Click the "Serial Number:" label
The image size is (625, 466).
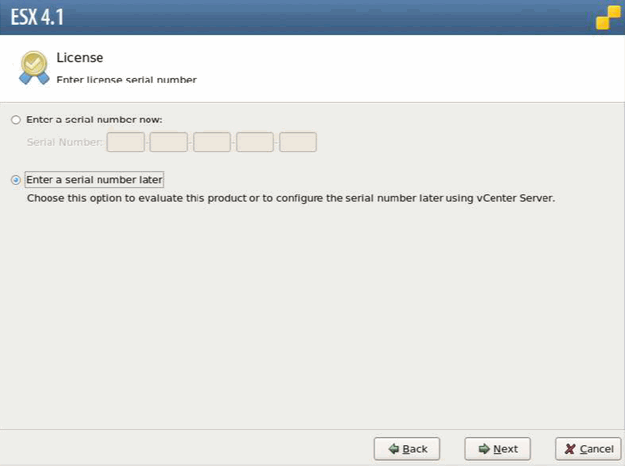pyautogui.click(x=64, y=142)
